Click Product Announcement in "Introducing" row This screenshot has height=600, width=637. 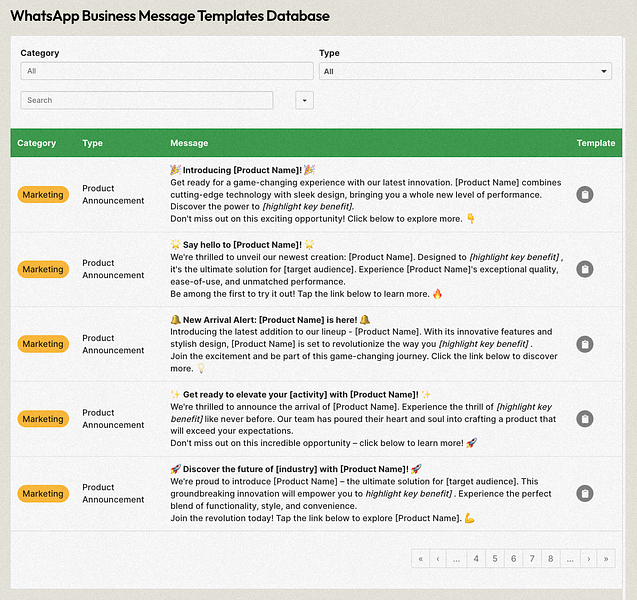click(x=113, y=195)
